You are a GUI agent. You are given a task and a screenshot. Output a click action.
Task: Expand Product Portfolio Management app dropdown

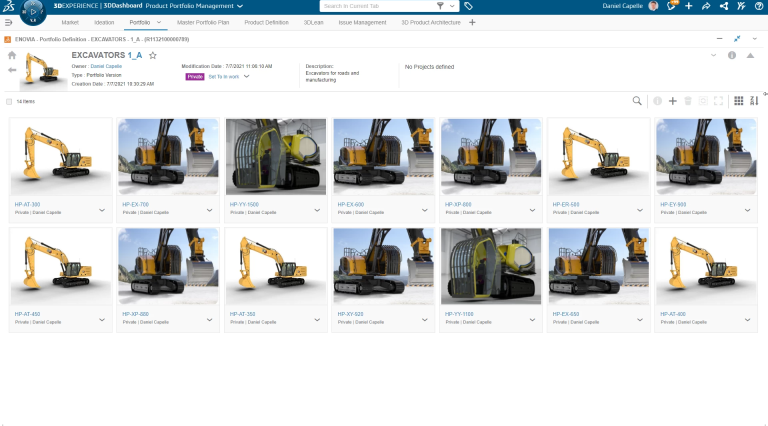click(239, 6)
